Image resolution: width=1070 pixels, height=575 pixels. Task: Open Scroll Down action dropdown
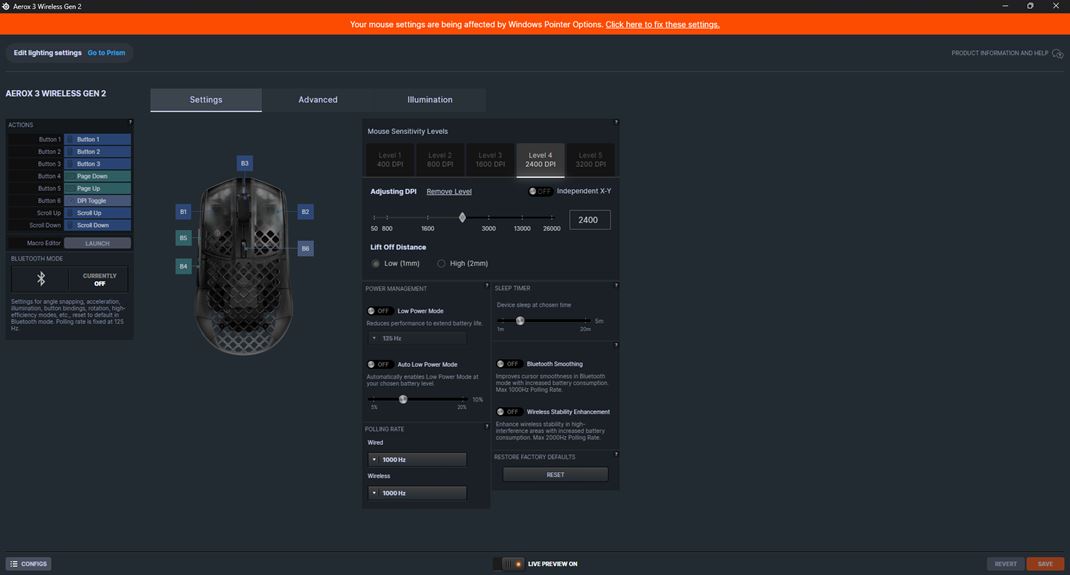98,225
